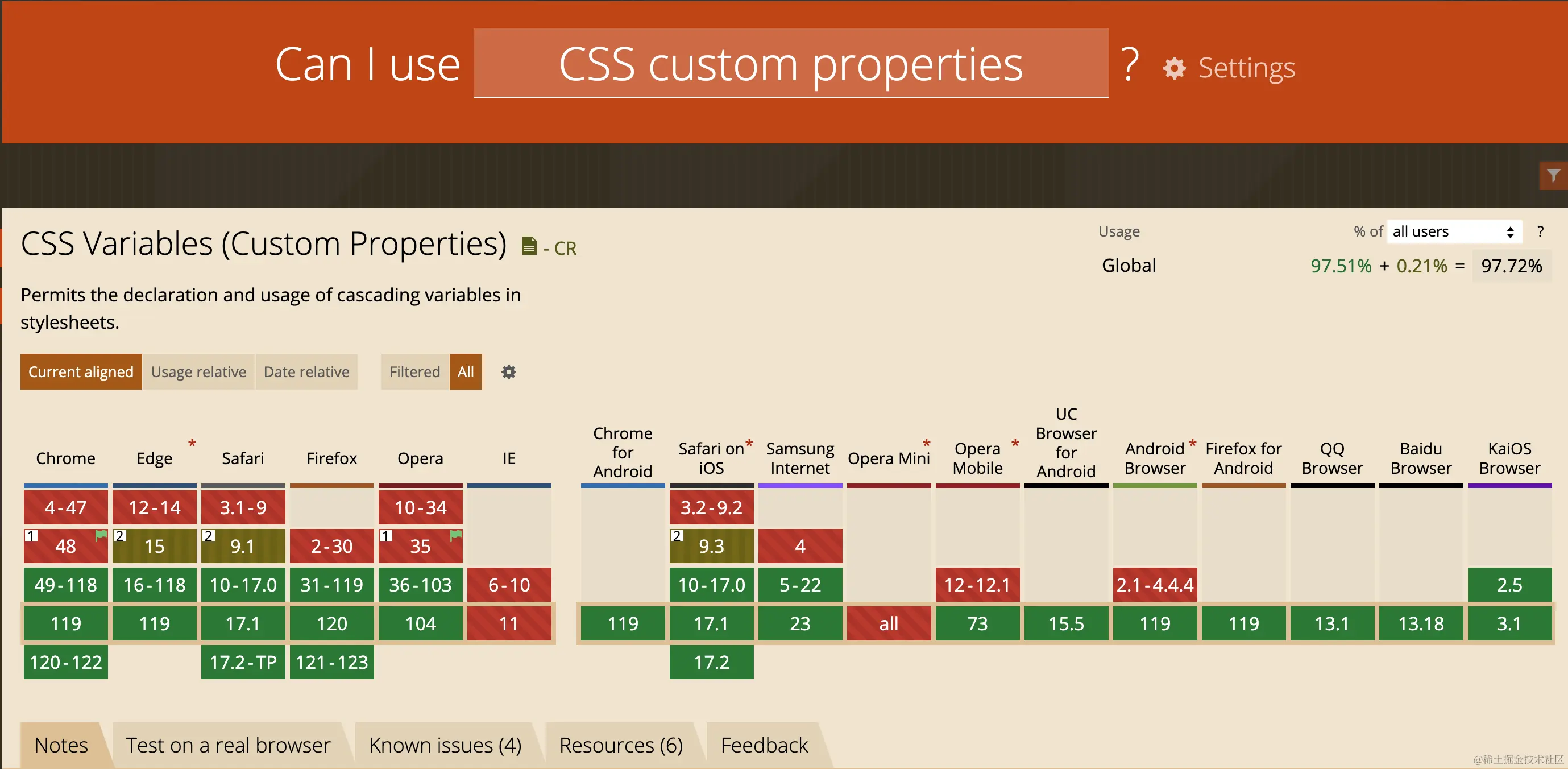Click the asterisk next to Edge

192,443
